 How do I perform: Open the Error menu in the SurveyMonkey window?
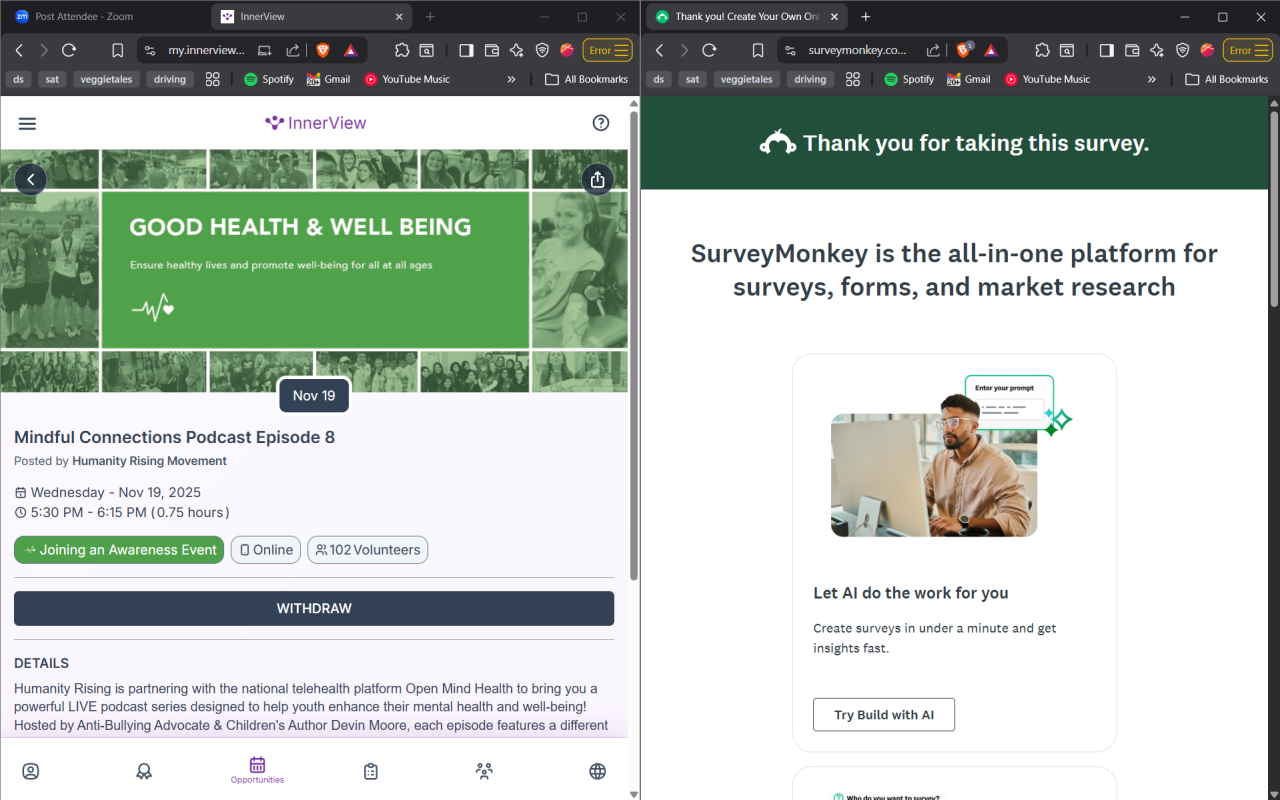click(x=1248, y=50)
